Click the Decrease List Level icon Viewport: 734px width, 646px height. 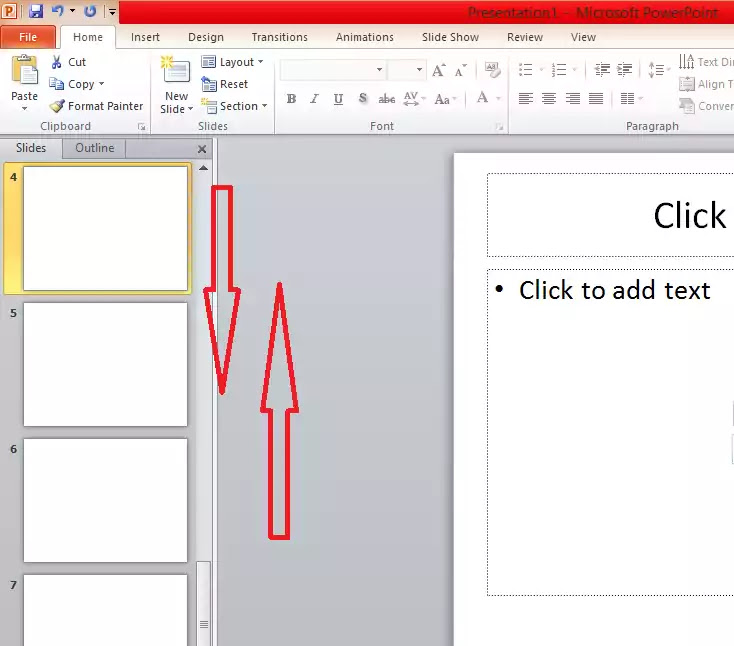coord(602,70)
